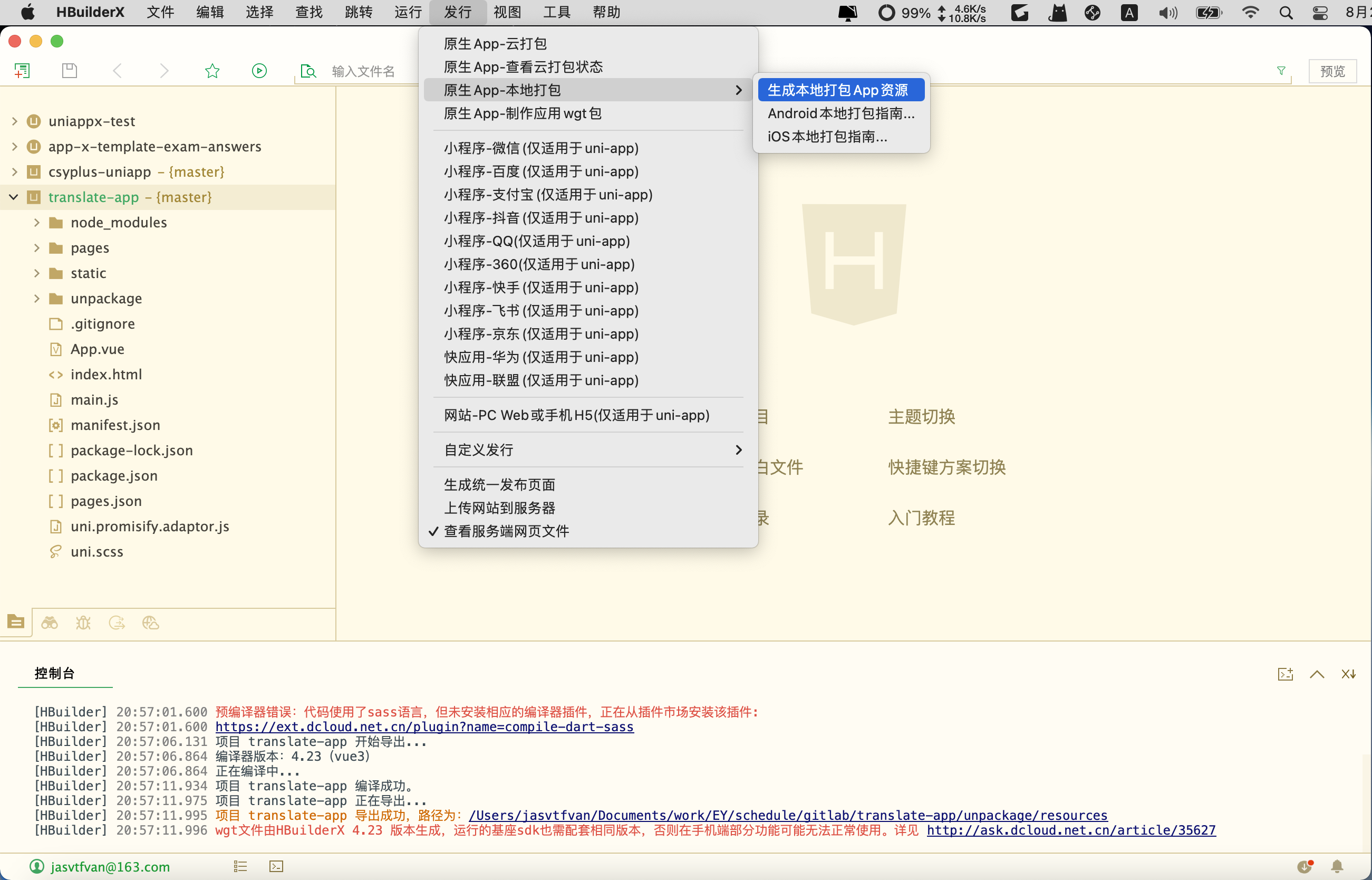Open 自定义发行 submenu

coord(588,449)
